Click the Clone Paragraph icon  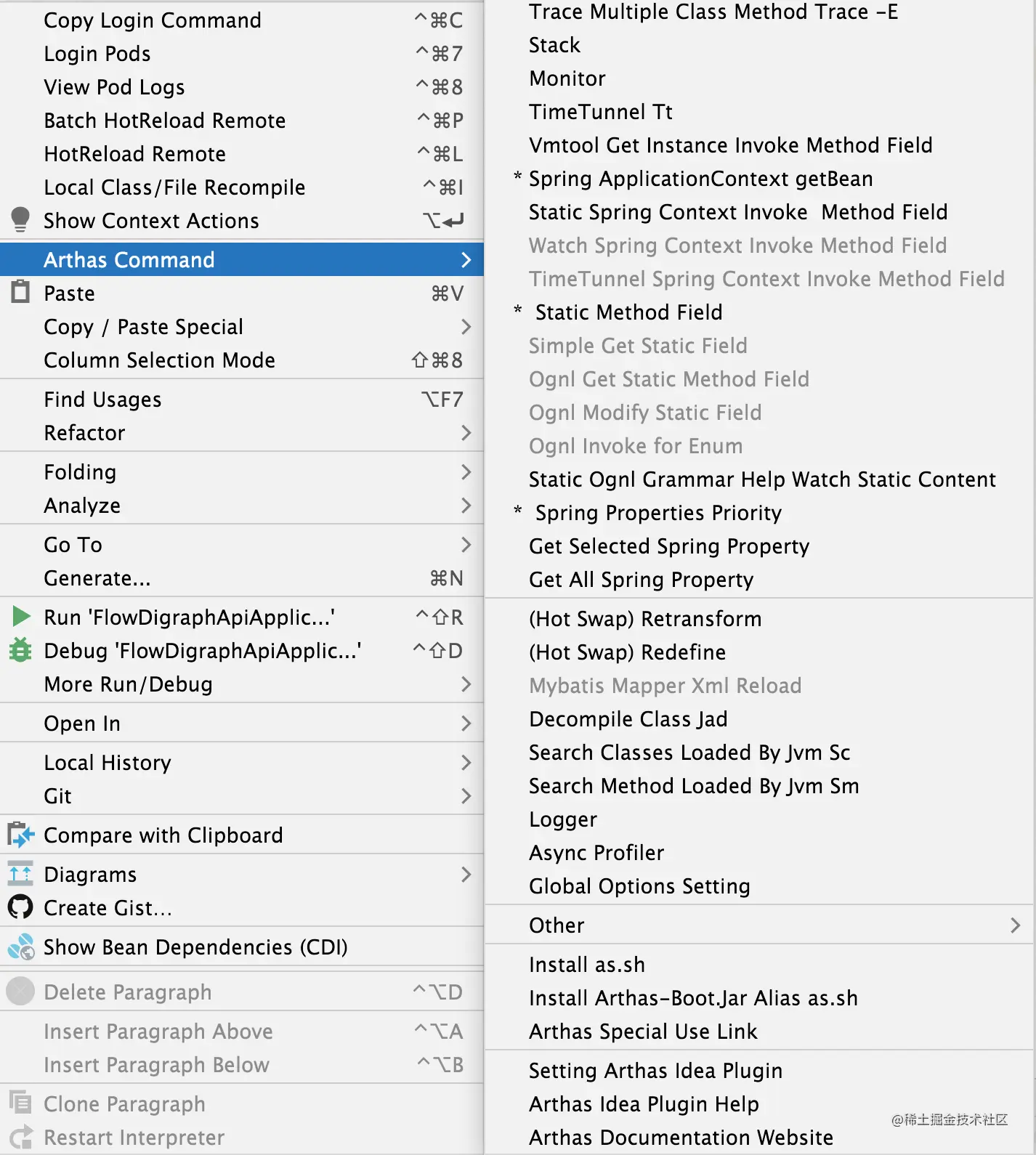pos(20,1103)
